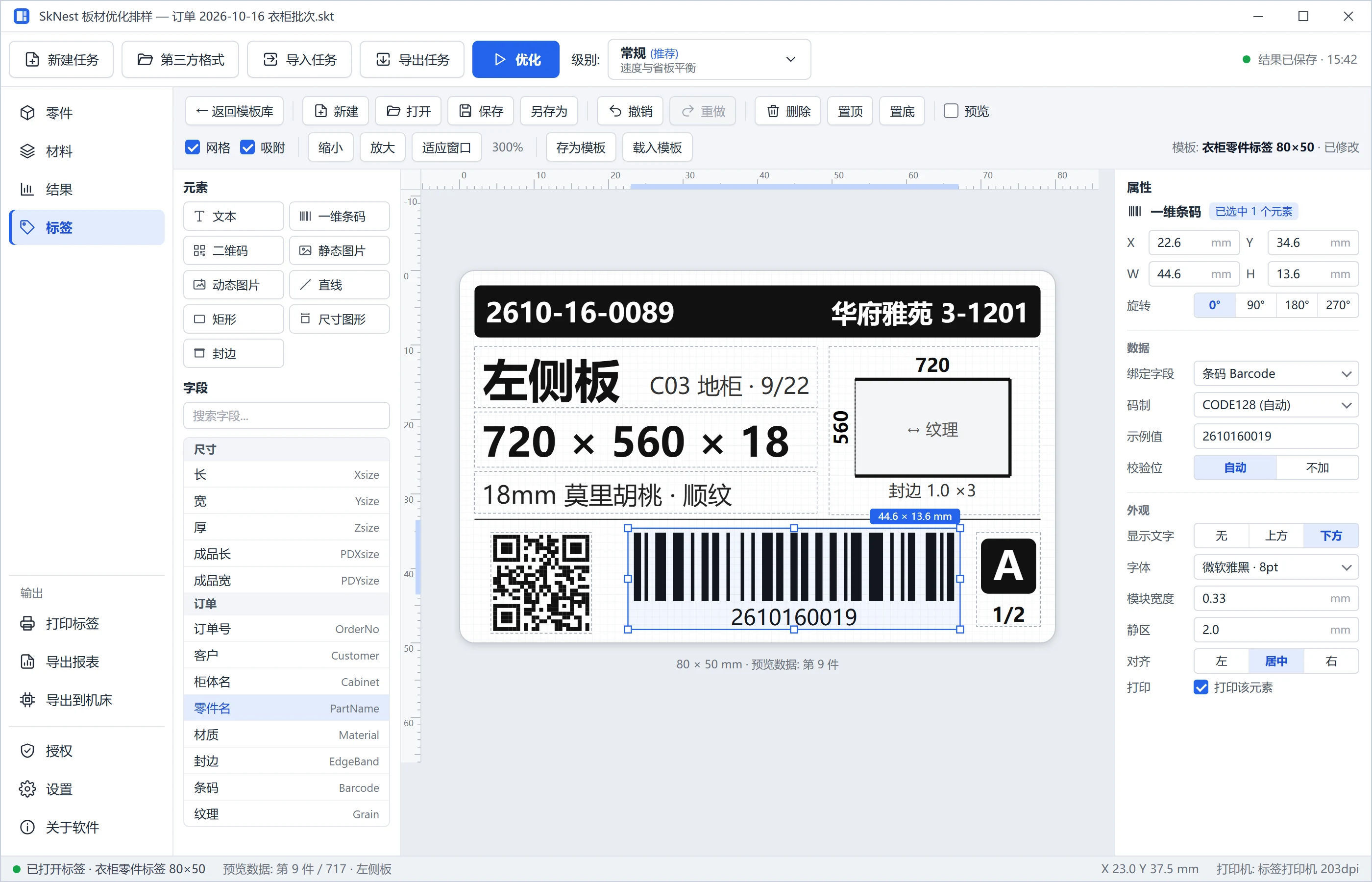Click the 导入任务 import icon
Screen dimensions: 1372x882
[x=270, y=60]
